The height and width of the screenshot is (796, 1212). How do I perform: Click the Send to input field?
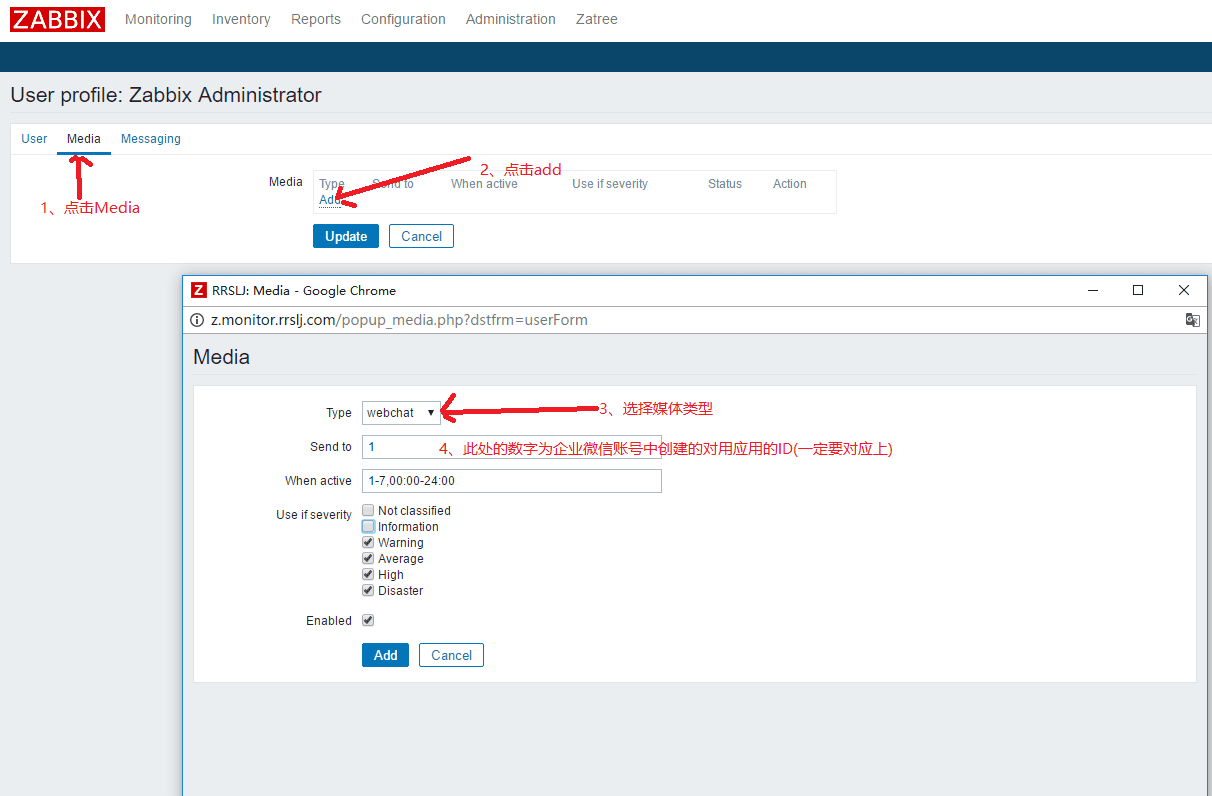(512, 447)
